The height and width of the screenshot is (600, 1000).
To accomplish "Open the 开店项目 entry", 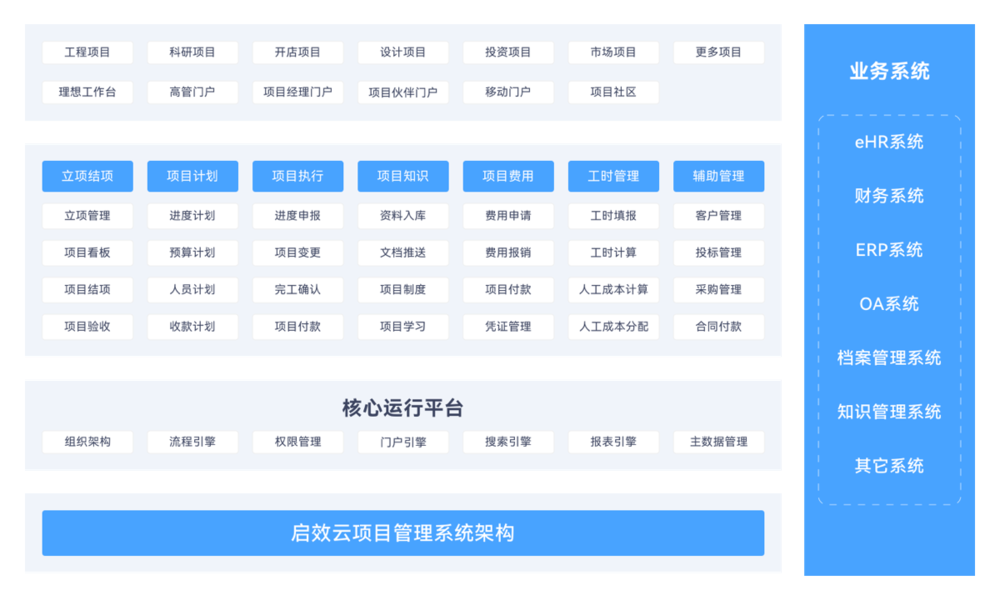I will pyautogui.click(x=298, y=52).
